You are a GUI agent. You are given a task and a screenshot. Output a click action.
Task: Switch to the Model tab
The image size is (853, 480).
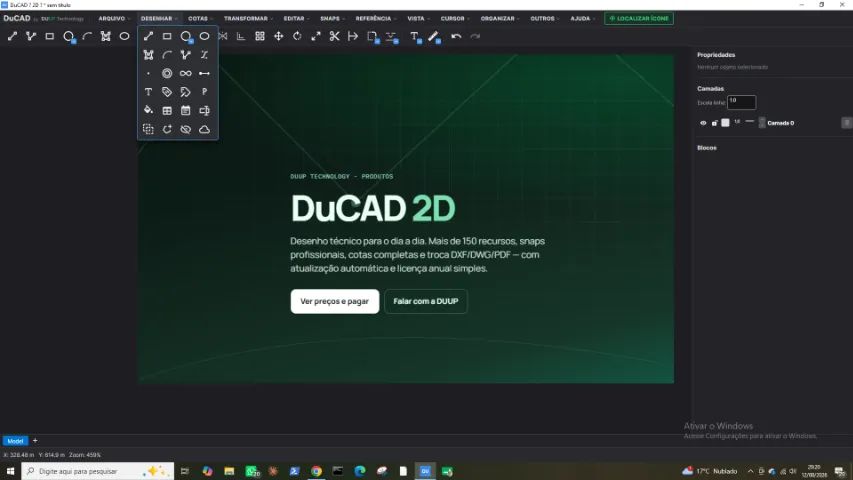[15, 441]
